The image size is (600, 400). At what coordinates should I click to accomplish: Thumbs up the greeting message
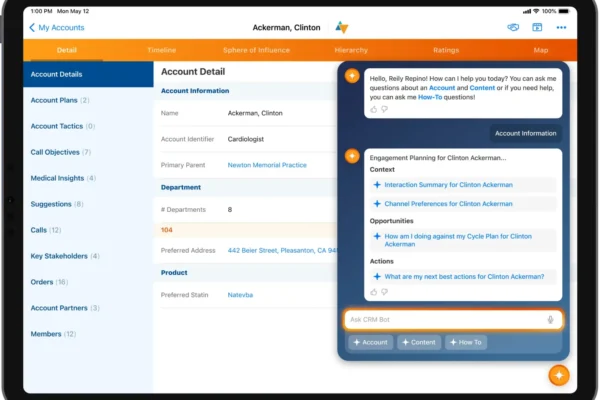click(x=373, y=109)
